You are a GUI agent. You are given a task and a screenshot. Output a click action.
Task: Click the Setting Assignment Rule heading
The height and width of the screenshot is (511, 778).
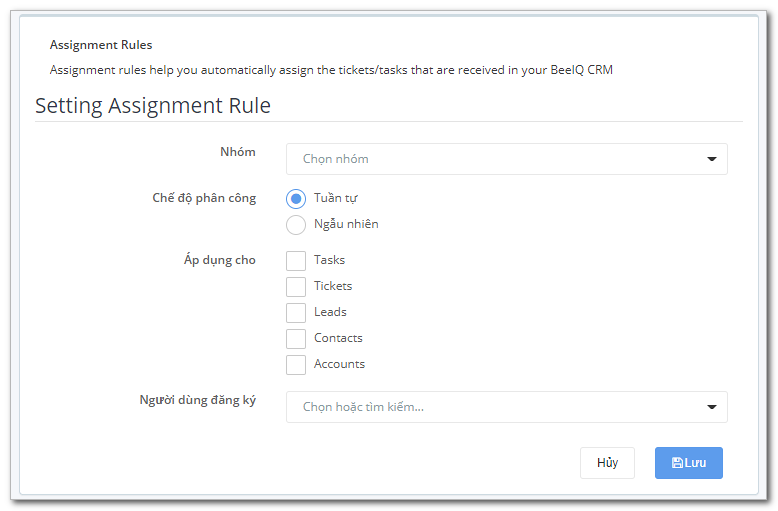(153, 106)
